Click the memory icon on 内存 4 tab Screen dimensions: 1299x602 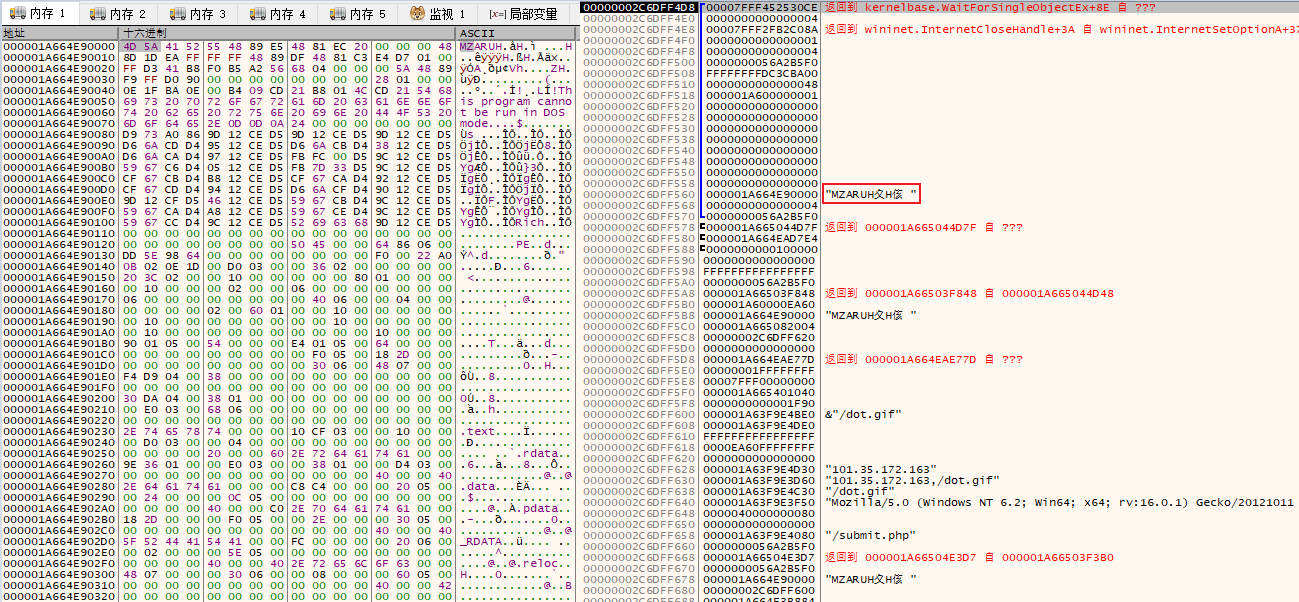point(258,14)
